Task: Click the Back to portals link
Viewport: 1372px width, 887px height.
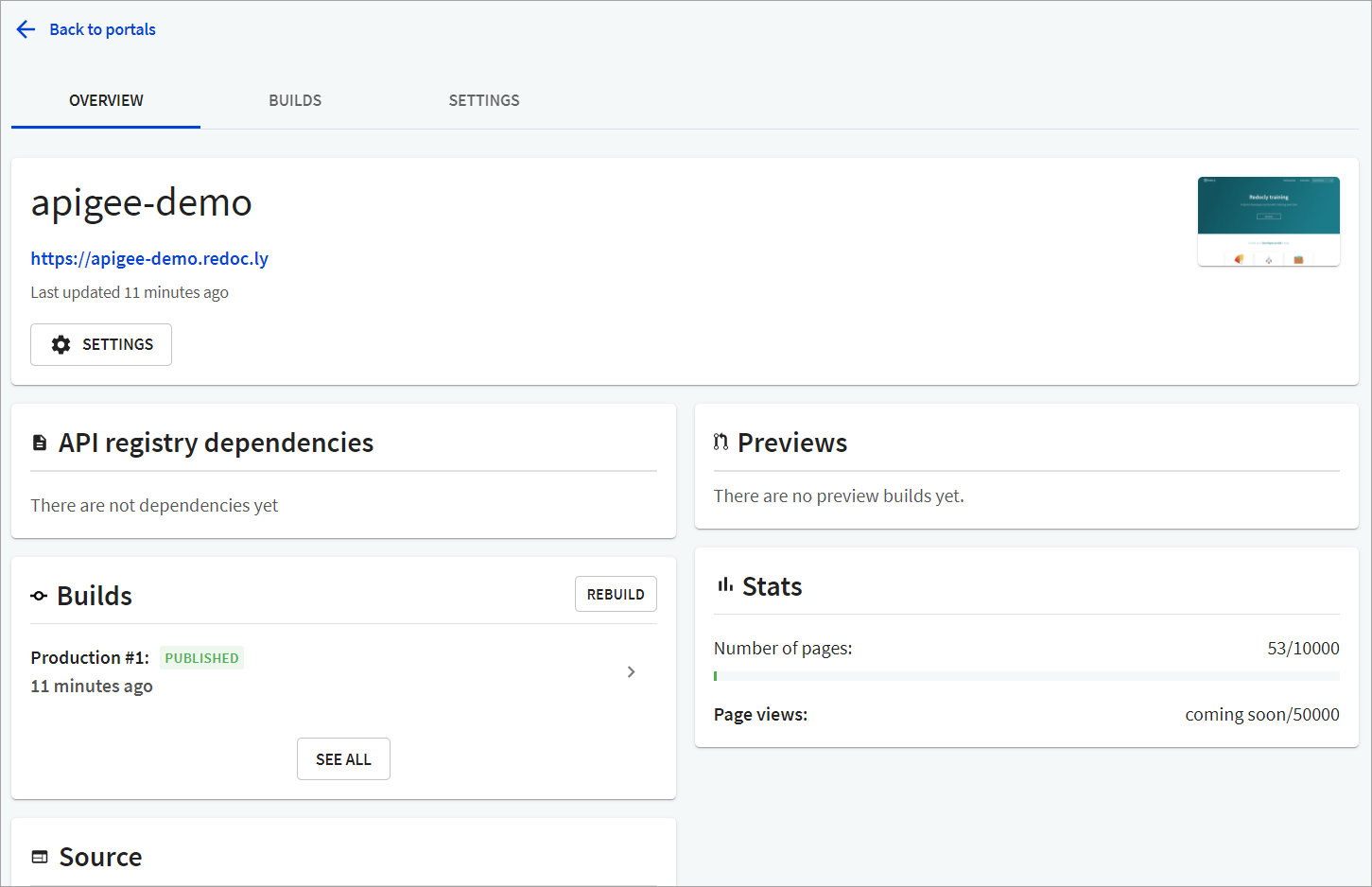Action: 102,29
